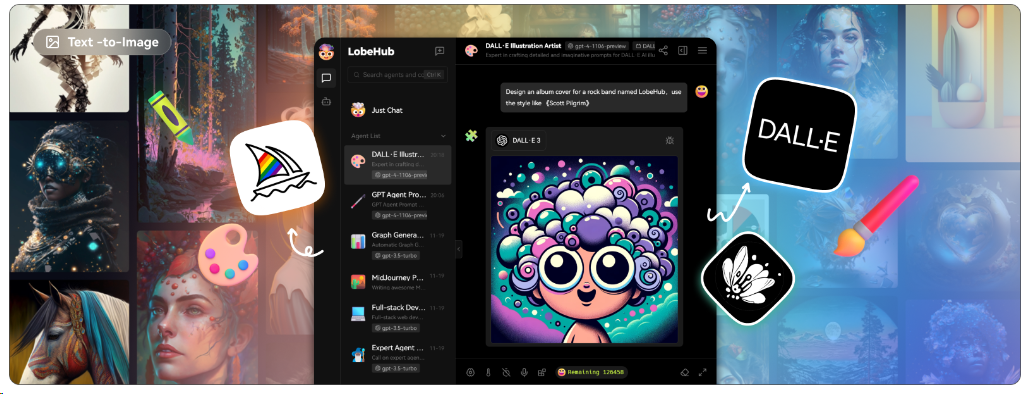Click the DALL·E Illustration Artist header title
The height and width of the screenshot is (394, 1027).
point(523,46)
